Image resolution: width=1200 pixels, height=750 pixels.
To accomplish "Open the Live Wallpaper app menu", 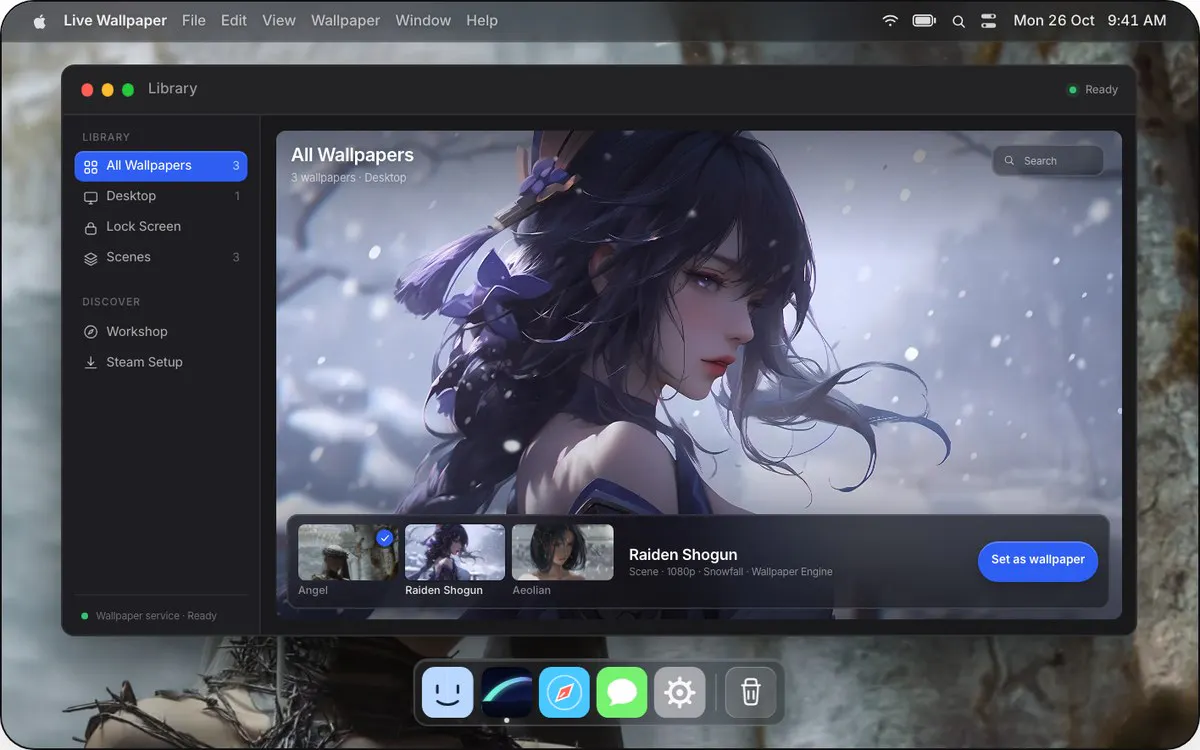I will click(115, 21).
